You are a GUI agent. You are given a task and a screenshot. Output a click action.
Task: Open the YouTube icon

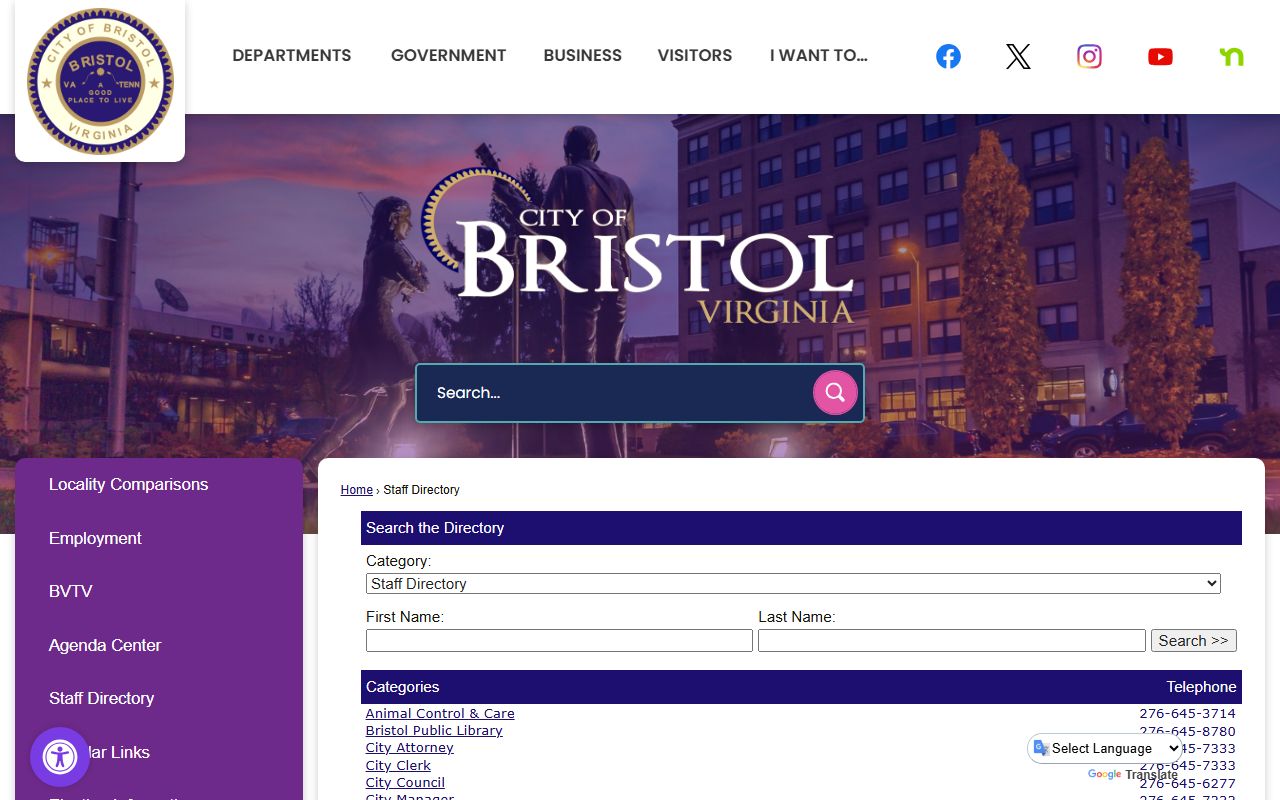coord(1160,57)
